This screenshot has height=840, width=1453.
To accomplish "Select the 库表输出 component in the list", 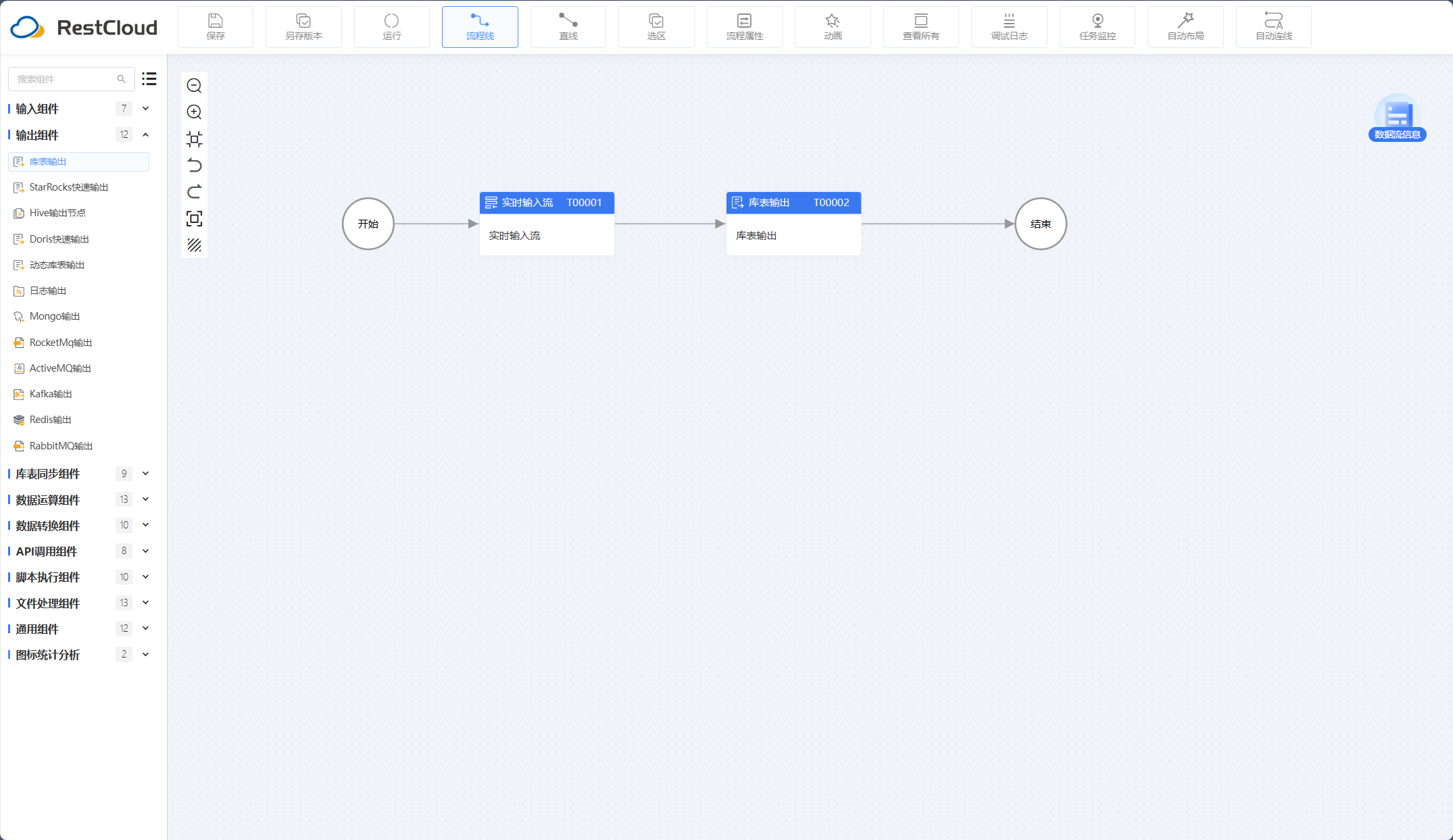I will tap(78, 162).
